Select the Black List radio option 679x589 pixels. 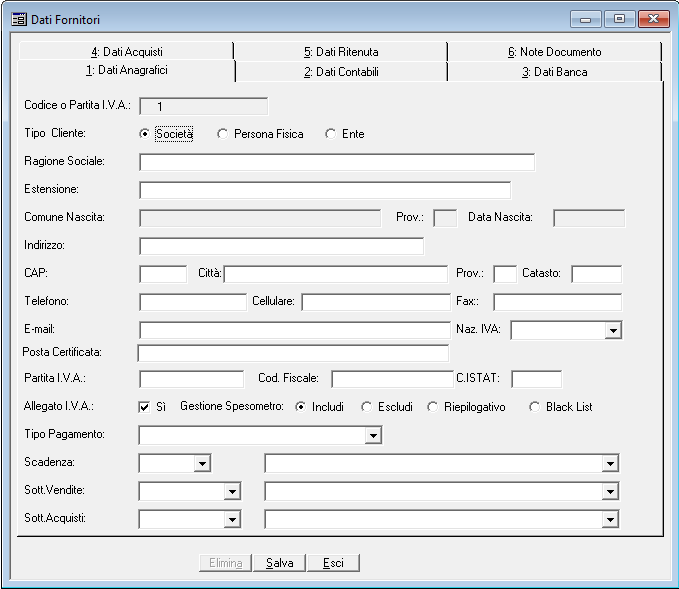(x=534, y=407)
